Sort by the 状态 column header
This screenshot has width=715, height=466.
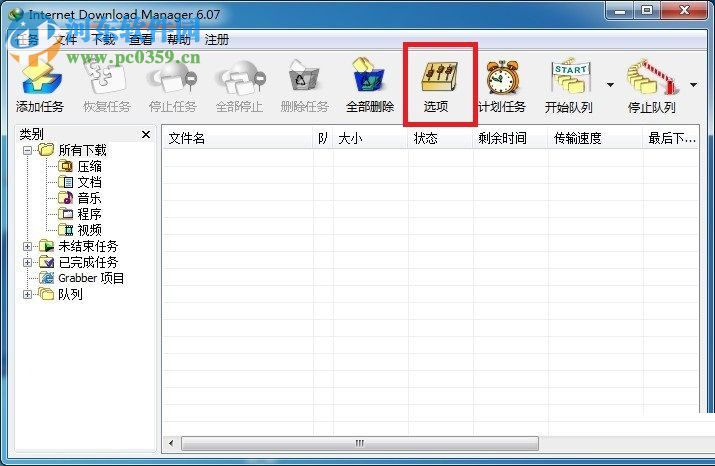pyautogui.click(x=440, y=138)
